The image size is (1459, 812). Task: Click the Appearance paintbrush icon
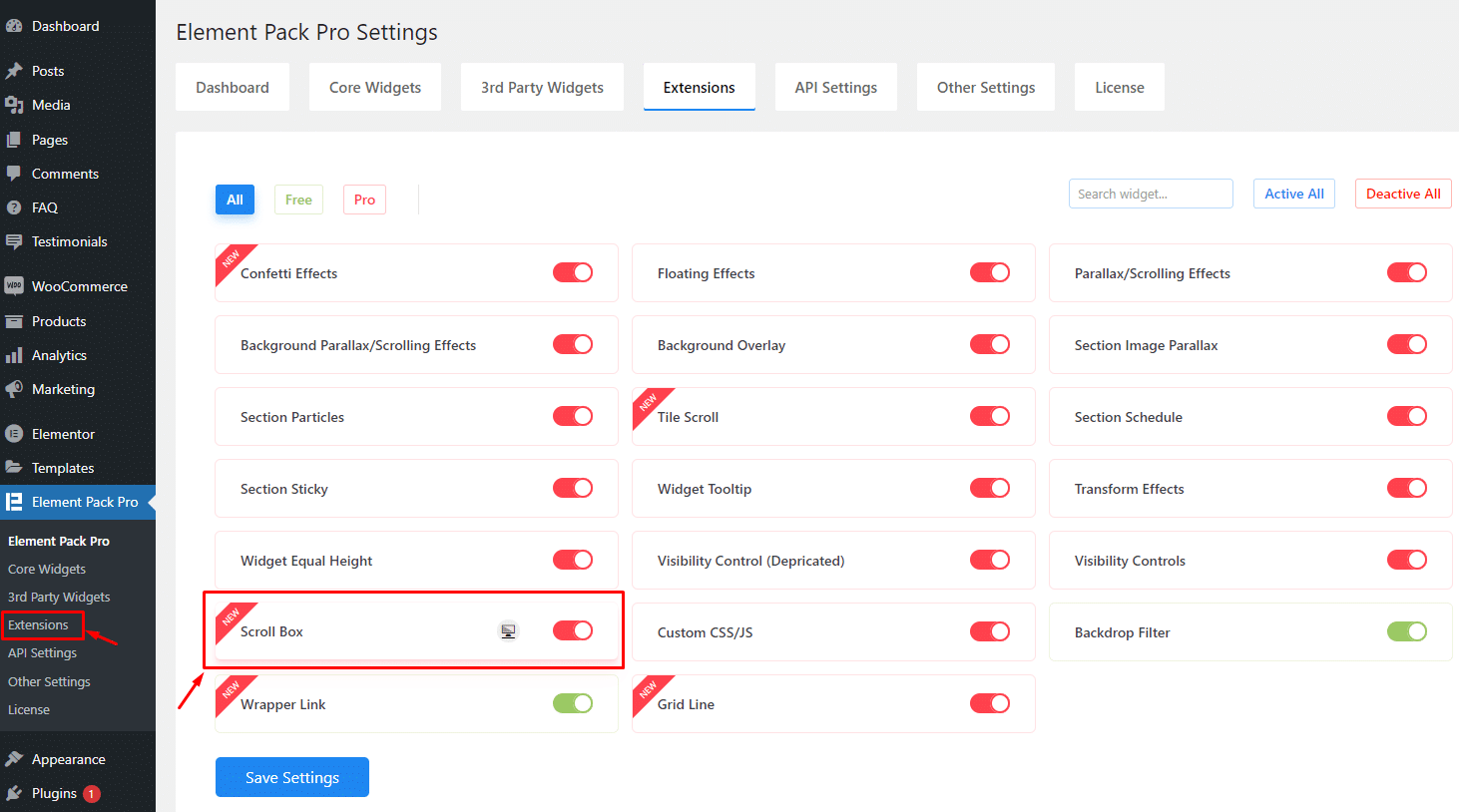[14, 759]
